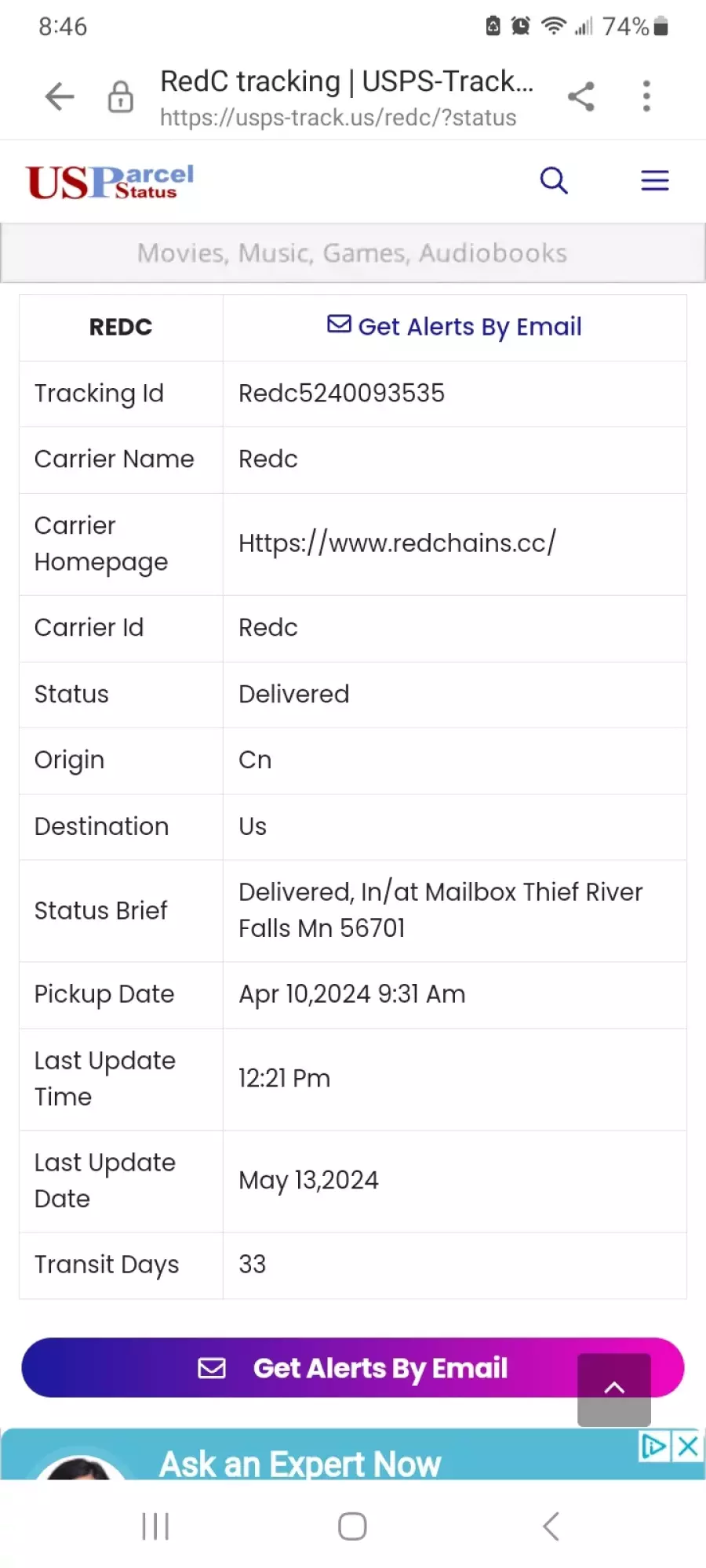Screen dimensions: 706x1568
Task: Open the AdChoices info icon
Action: click(x=654, y=1446)
